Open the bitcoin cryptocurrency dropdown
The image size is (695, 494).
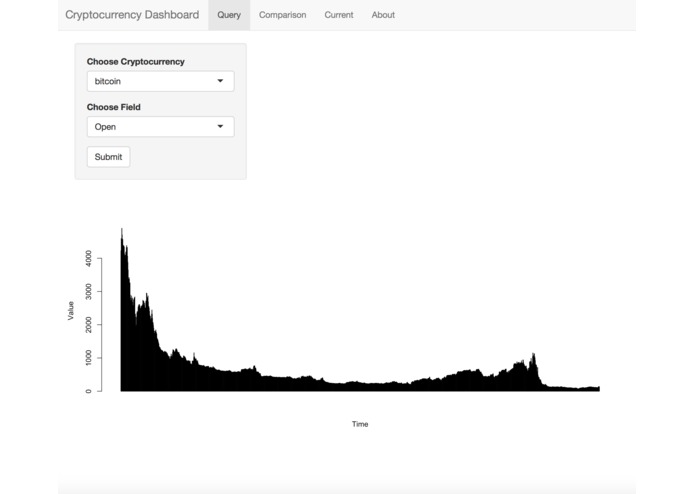(x=160, y=81)
